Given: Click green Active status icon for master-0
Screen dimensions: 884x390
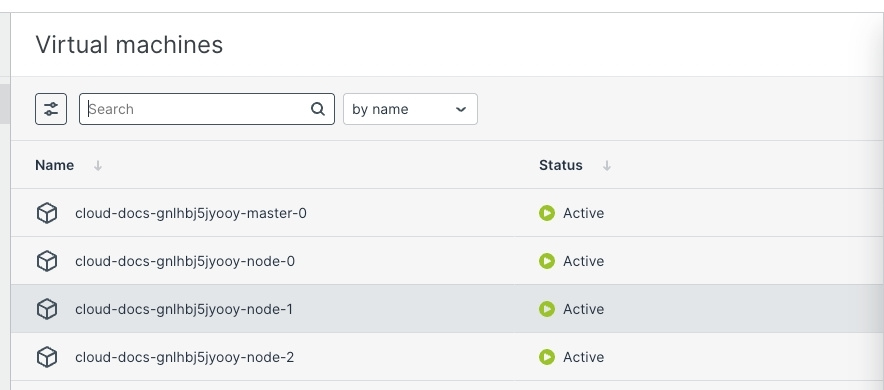Looking at the screenshot, I should [547, 213].
